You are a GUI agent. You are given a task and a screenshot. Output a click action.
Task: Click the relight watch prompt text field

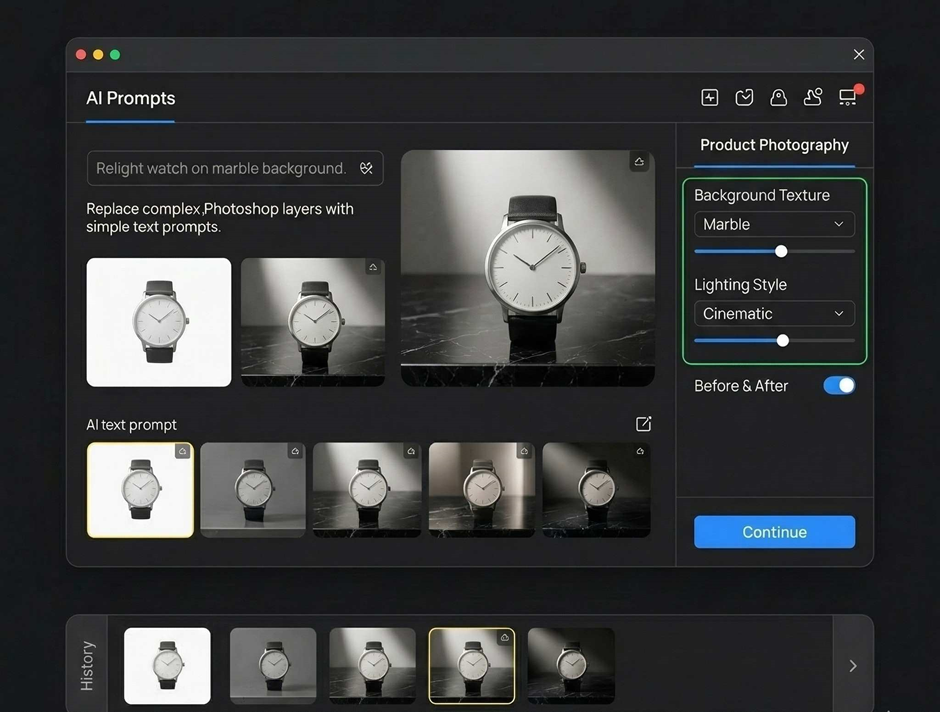coord(221,168)
